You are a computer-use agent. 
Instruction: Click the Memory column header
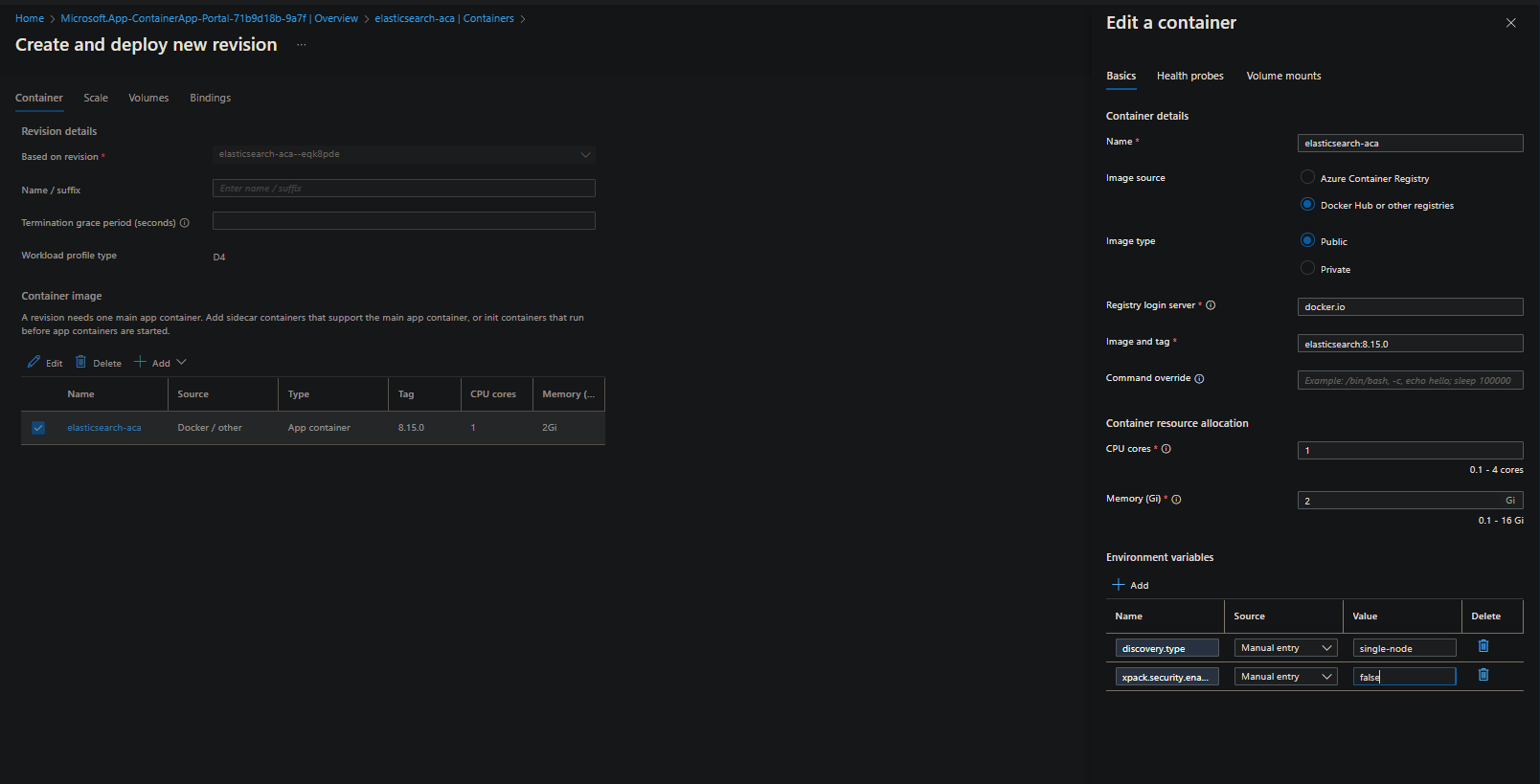[568, 394]
